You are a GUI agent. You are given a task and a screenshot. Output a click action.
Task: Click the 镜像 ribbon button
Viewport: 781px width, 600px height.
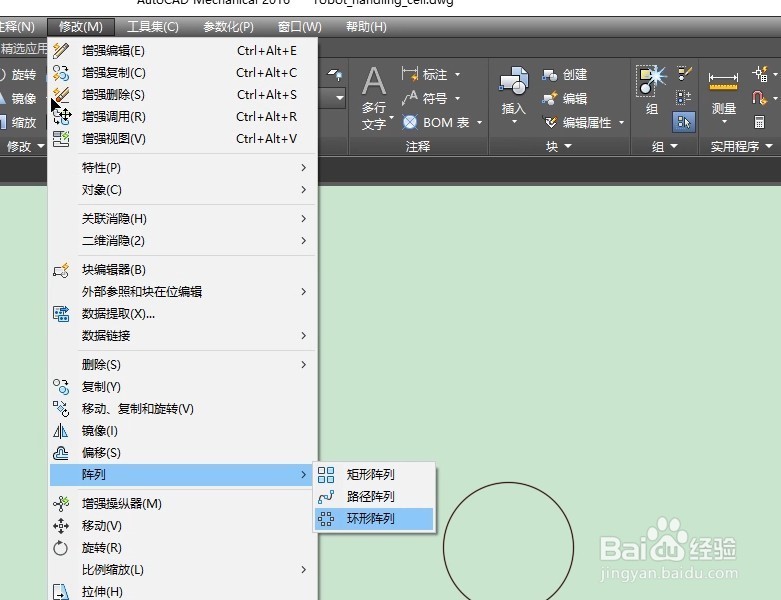18,99
